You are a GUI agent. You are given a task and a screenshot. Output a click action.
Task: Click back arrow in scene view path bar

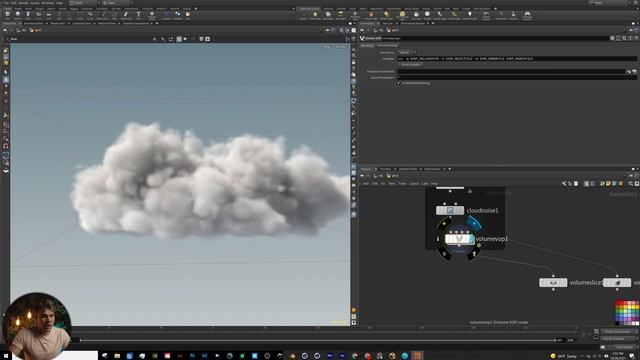[x=5, y=30]
